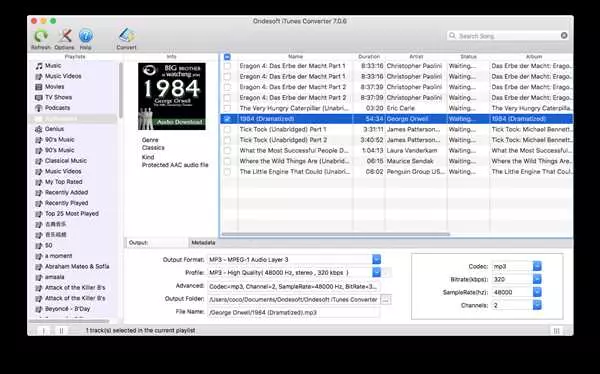Click the File Name field

coord(293,312)
